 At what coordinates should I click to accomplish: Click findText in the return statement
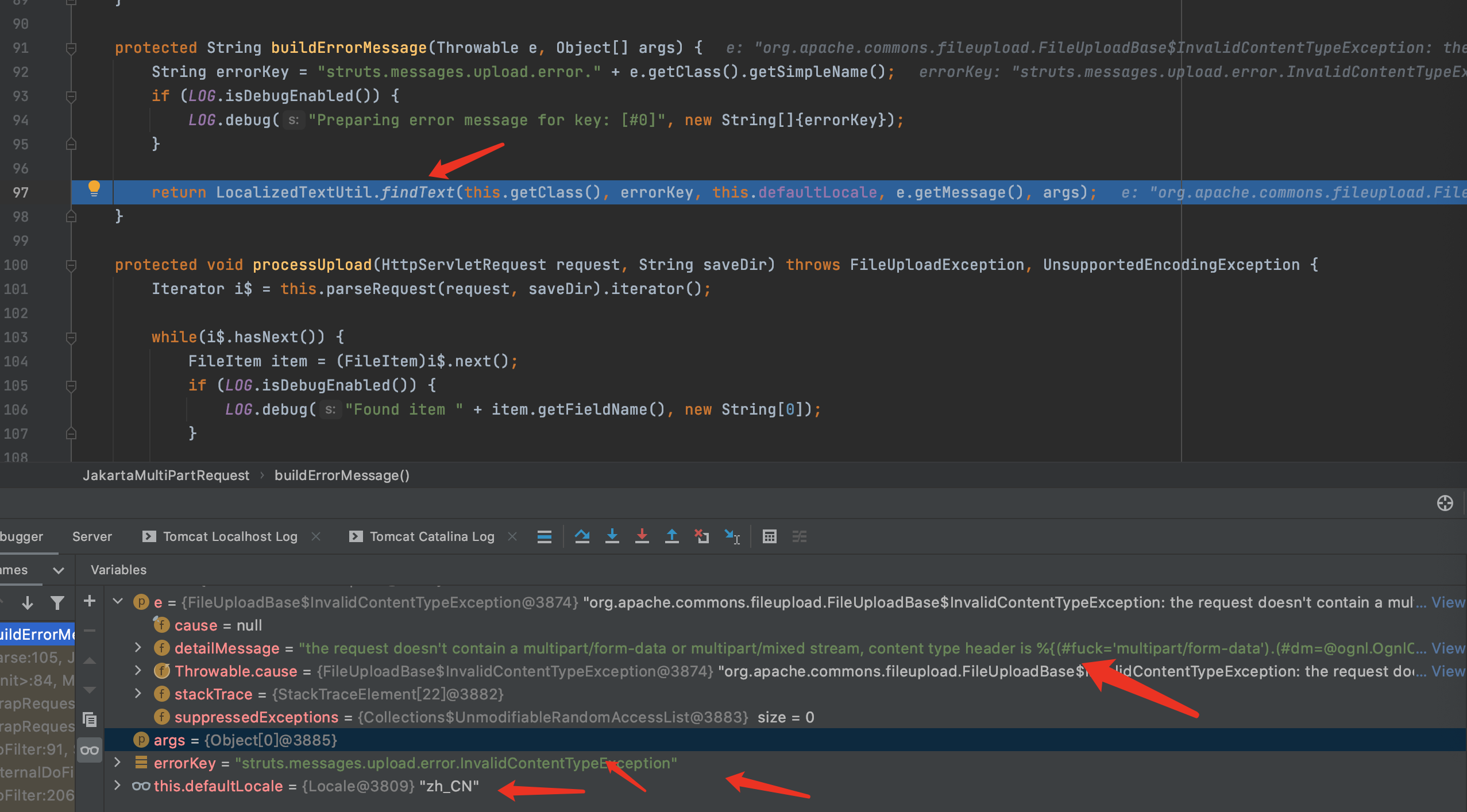click(x=418, y=192)
